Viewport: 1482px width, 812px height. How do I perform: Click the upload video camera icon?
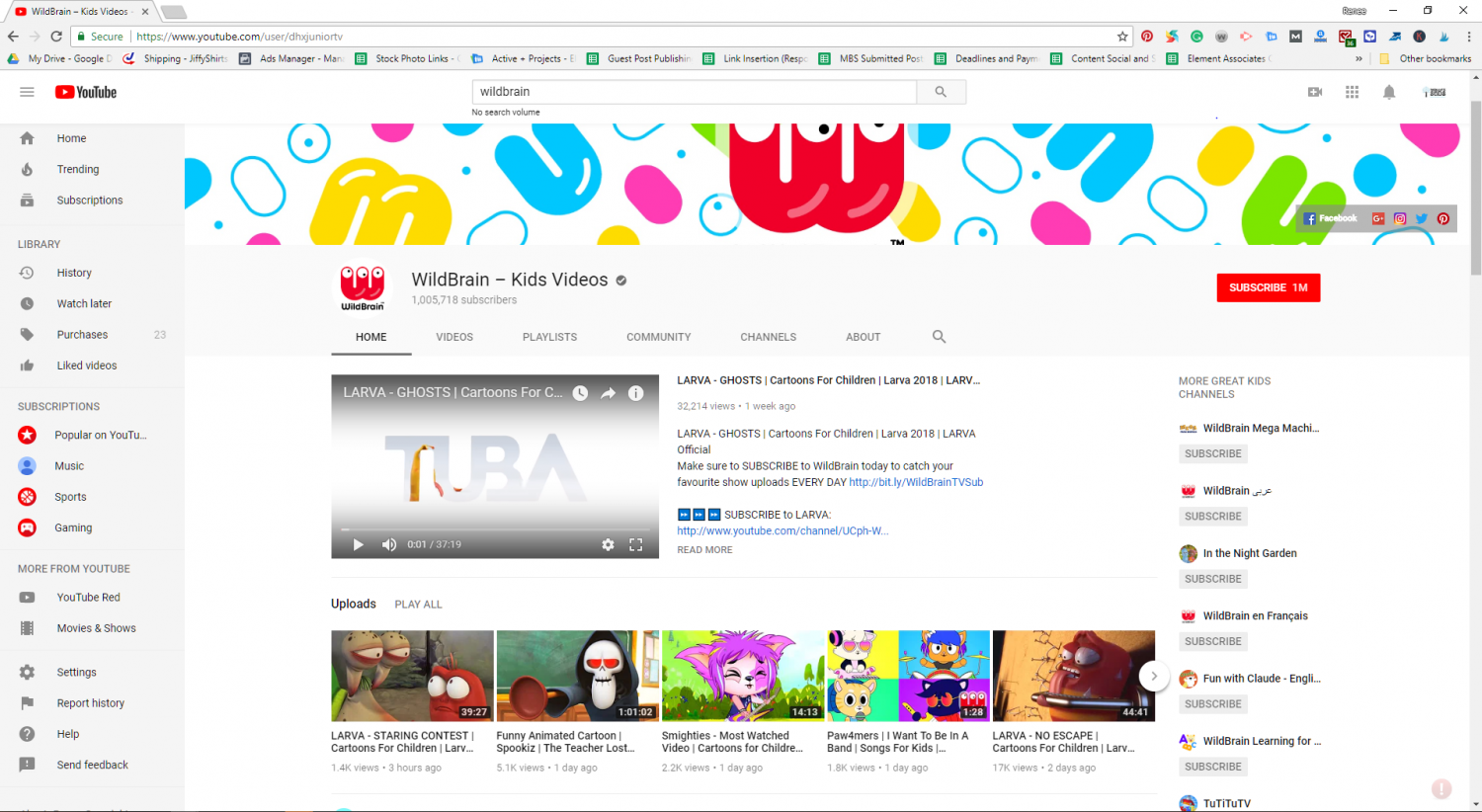1315,92
